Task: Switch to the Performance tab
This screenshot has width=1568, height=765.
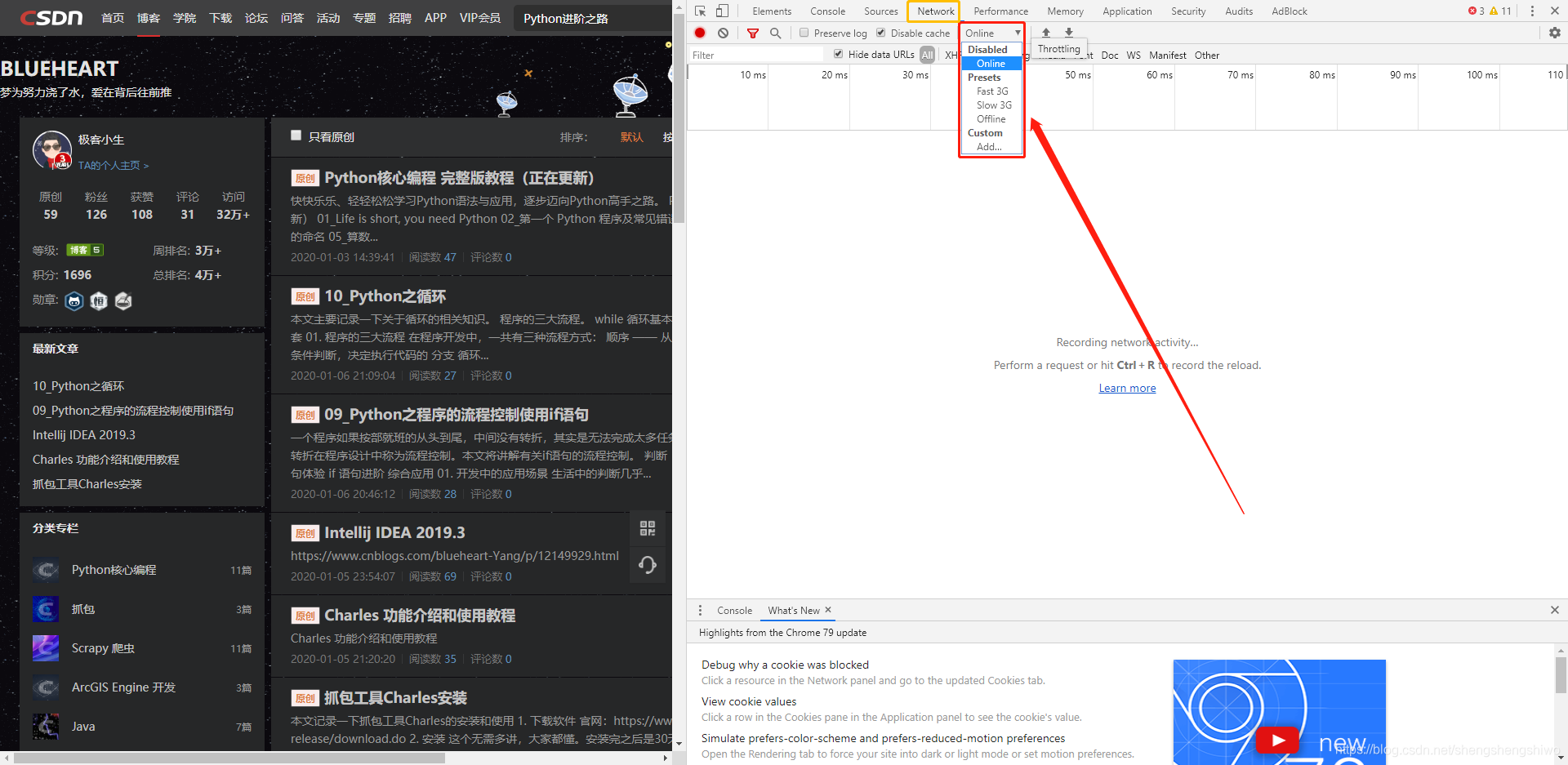Action: (1000, 11)
